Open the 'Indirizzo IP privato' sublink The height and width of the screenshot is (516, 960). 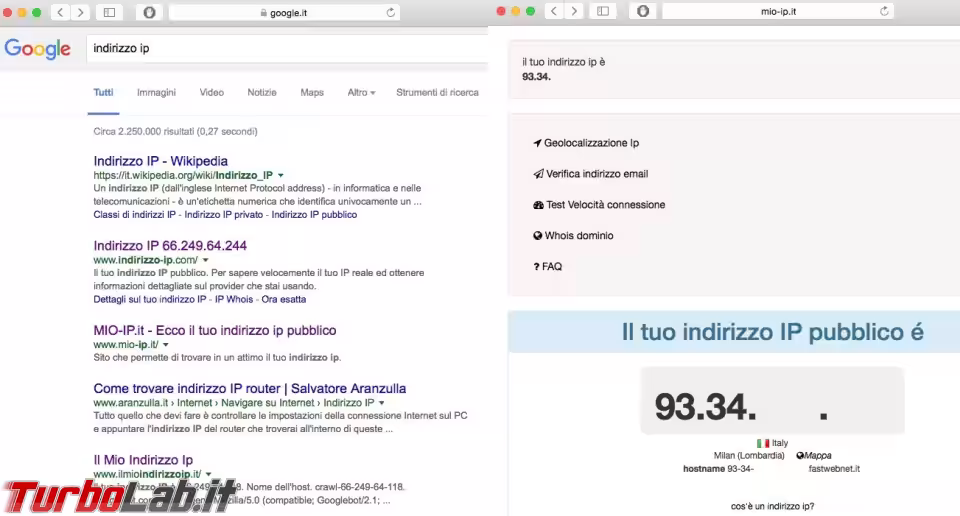click(223, 215)
